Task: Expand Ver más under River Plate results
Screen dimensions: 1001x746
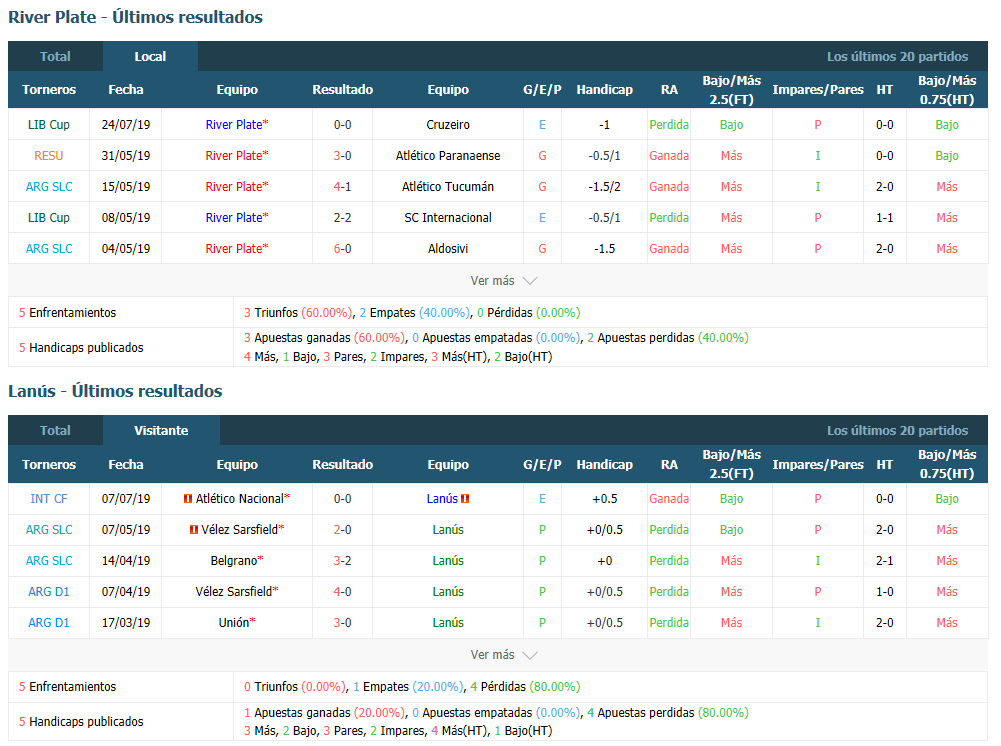Action: click(x=503, y=281)
